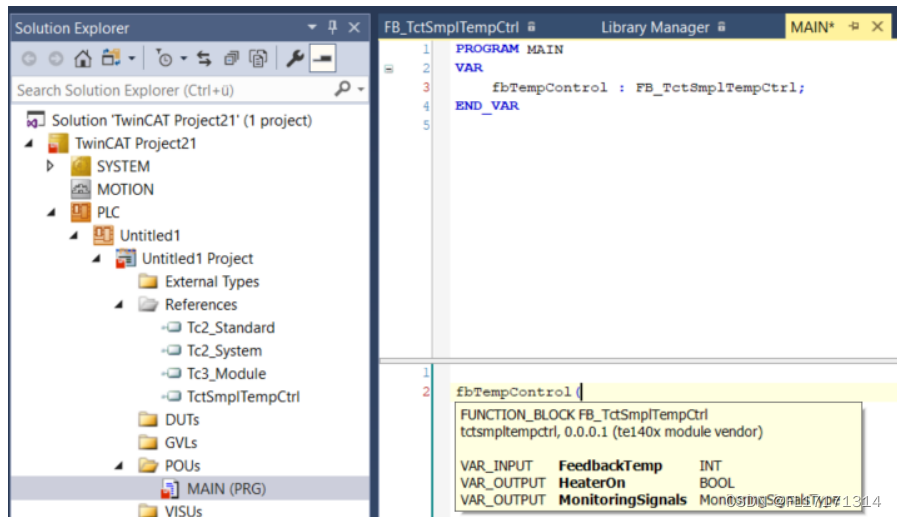
Task: Collapse the References folder
Action: (119, 305)
